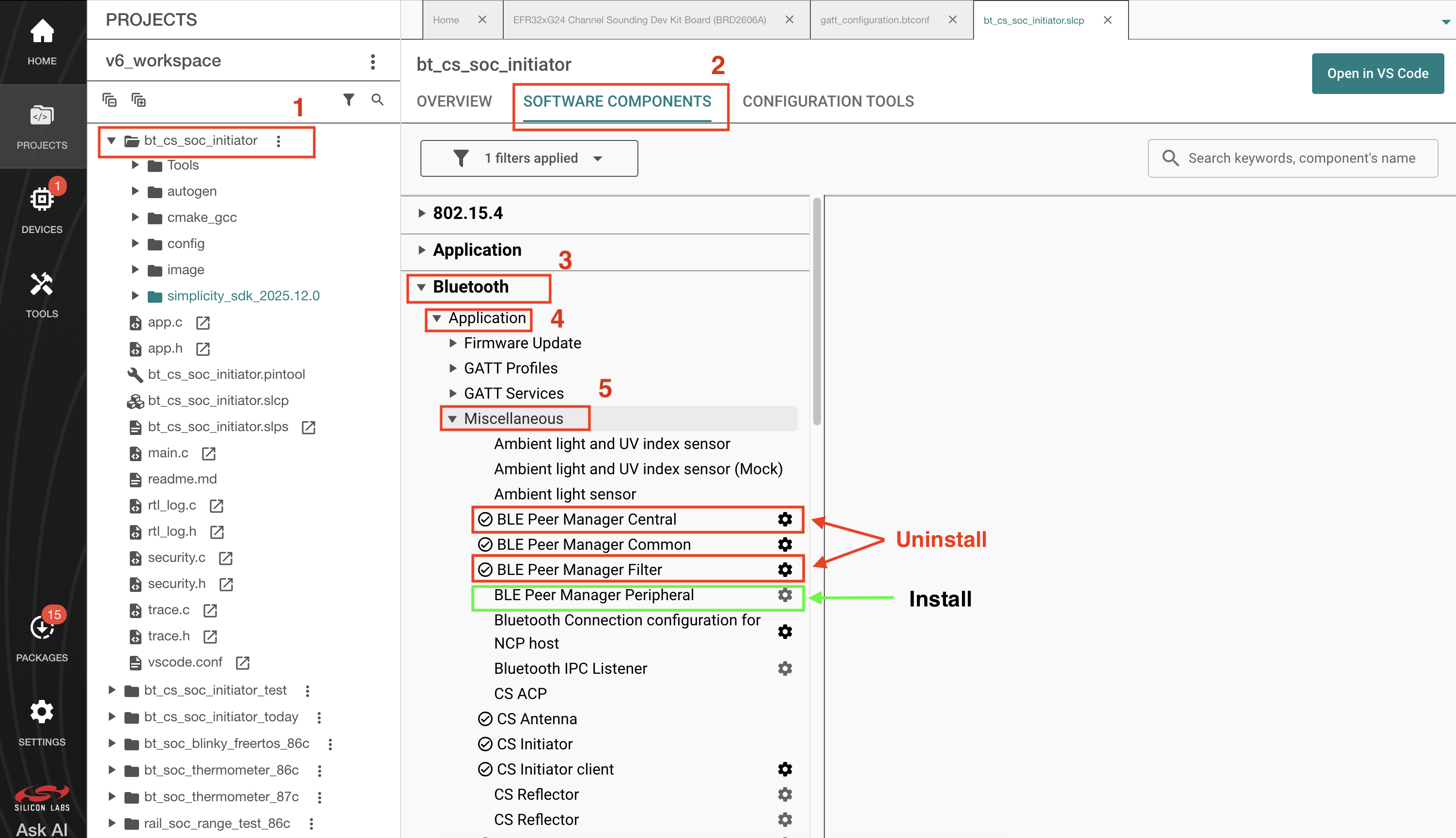1456x838 pixels.
Task: Expand the 802.15.4 category
Action: pos(422,214)
